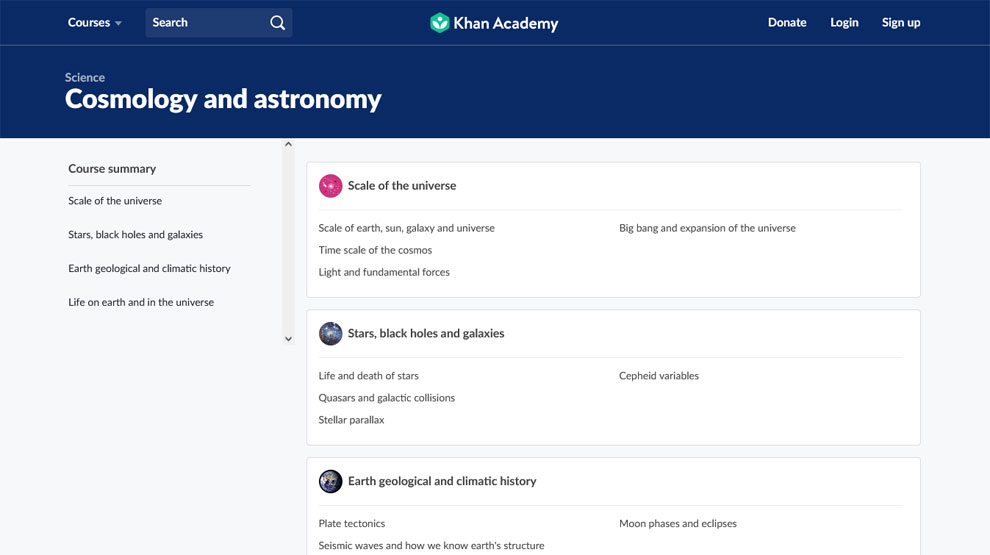The height and width of the screenshot is (555, 990).
Task: Open Moon phases and eclipses lesson
Action: [678, 524]
